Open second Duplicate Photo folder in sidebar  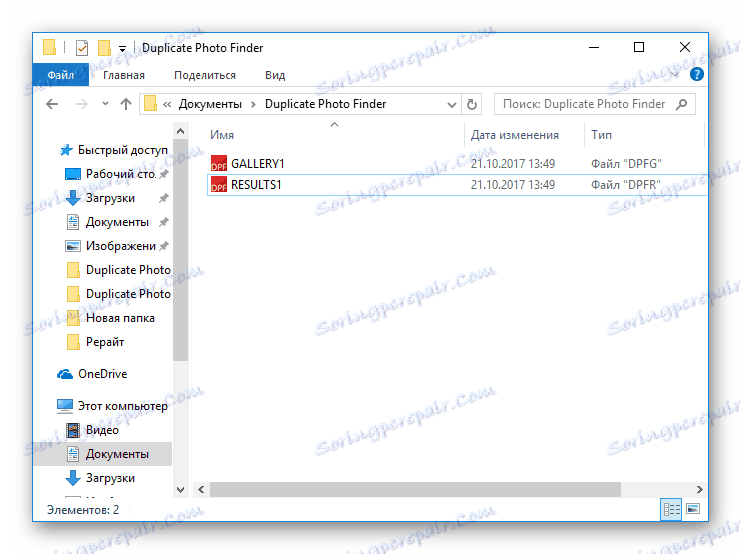[x=128, y=294]
